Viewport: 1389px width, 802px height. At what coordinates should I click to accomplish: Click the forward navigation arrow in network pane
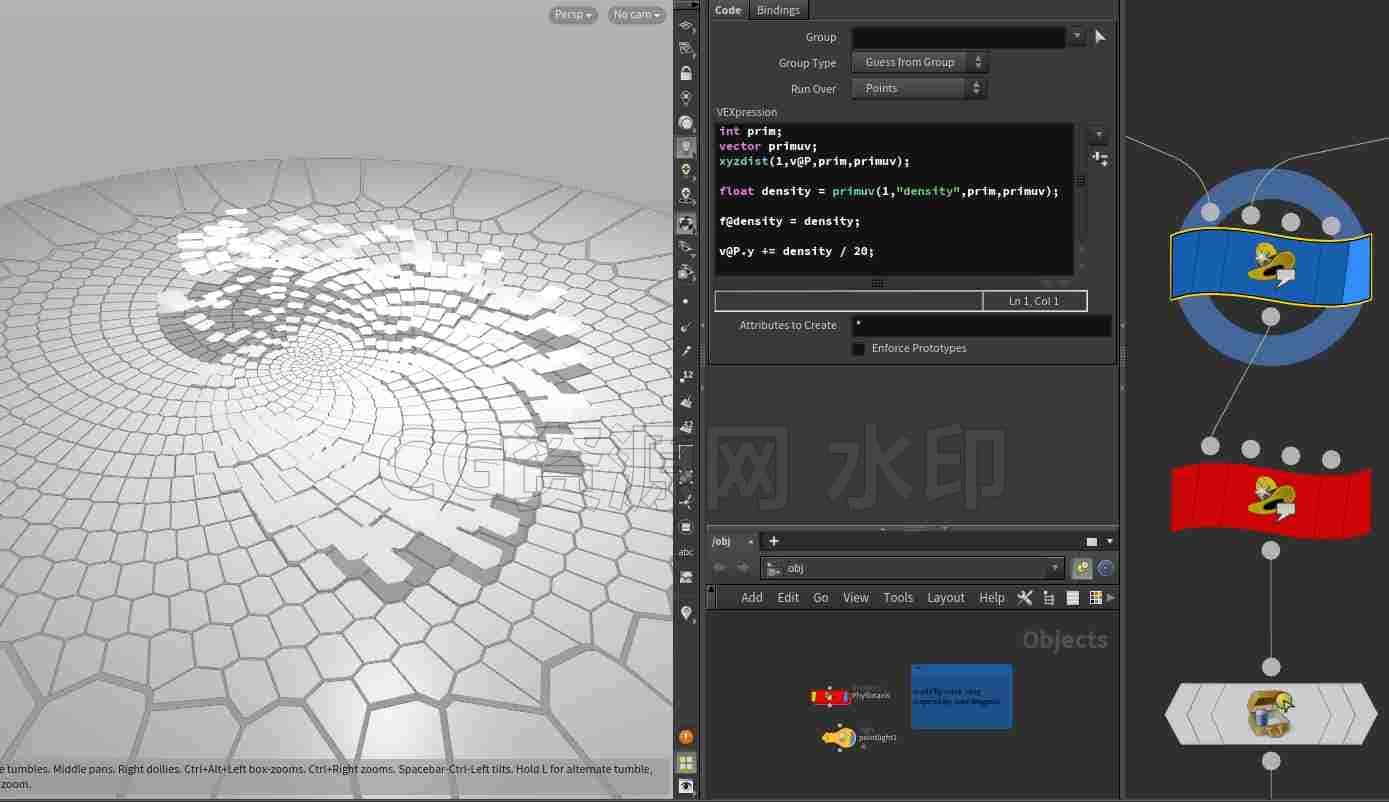coord(742,568)
